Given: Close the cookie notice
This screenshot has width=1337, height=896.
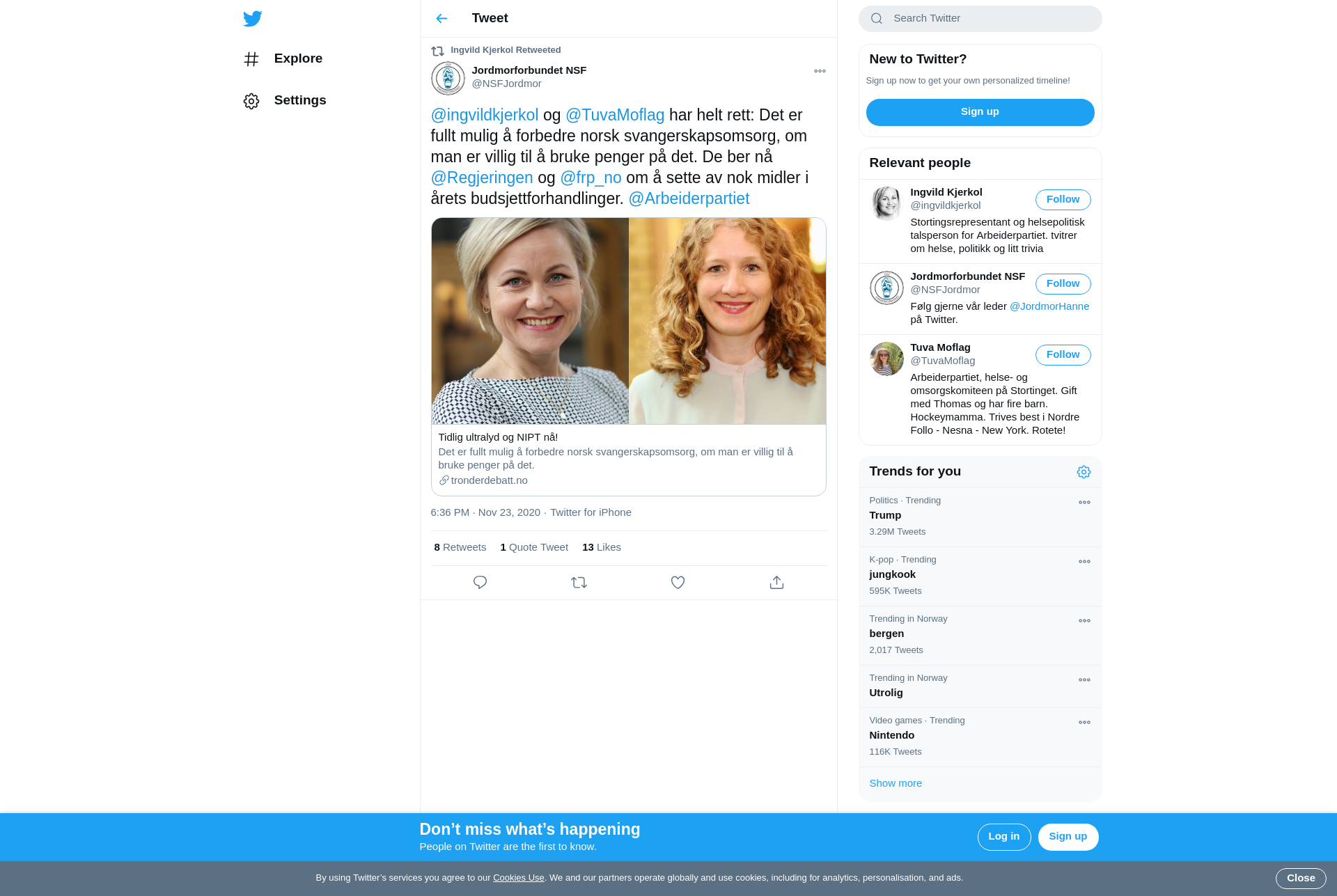Looking at the screenshot, I should tap(1301, 879).
